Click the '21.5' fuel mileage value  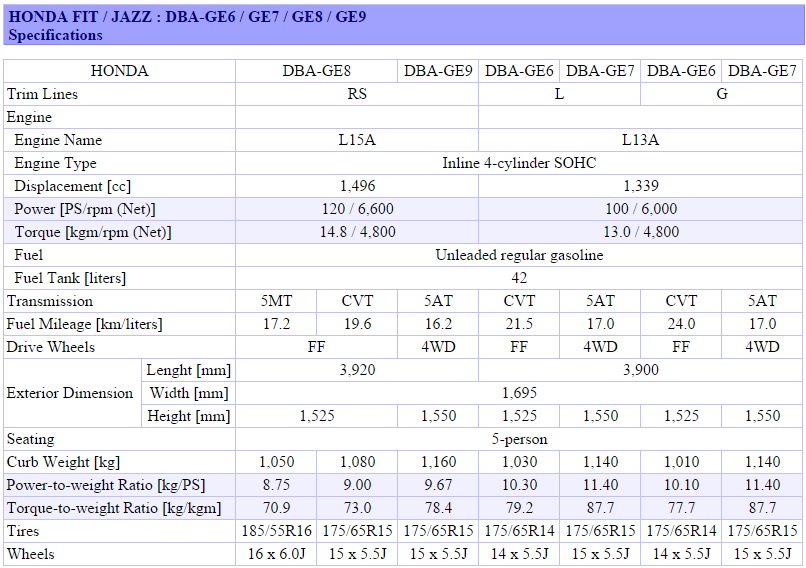point(519,324)
